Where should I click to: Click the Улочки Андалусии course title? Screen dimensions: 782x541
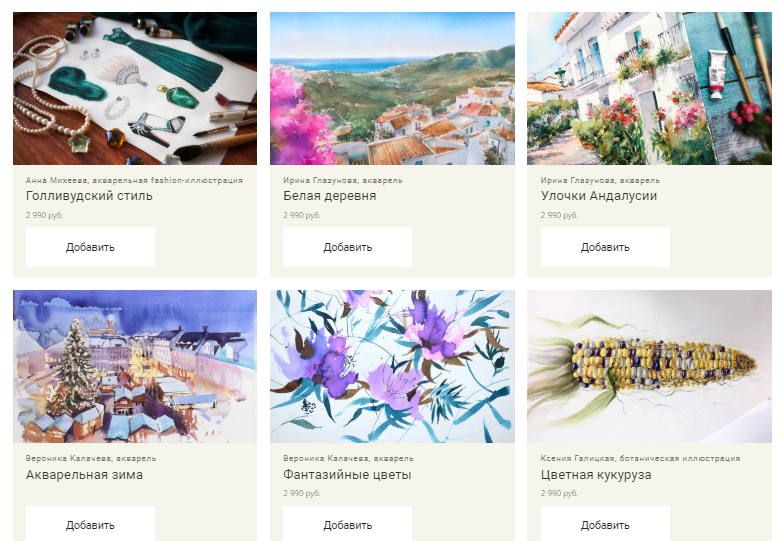599,196
